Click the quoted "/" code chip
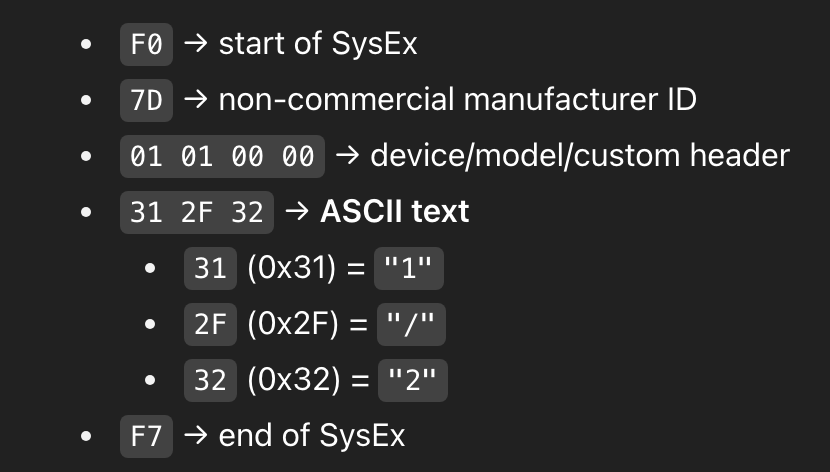The width and height of the screenshot is (830, 472). (x=411, y=324)
